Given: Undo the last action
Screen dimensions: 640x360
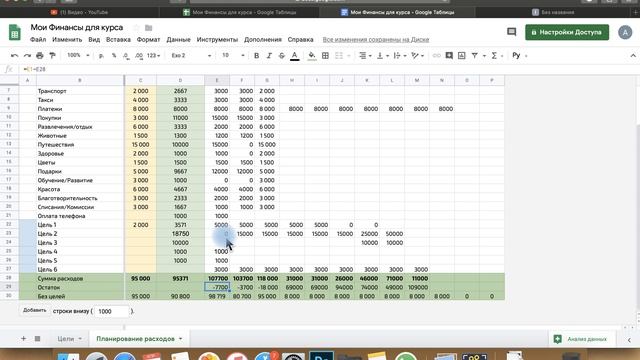Looking at the screenshot, I should [15, 56].
